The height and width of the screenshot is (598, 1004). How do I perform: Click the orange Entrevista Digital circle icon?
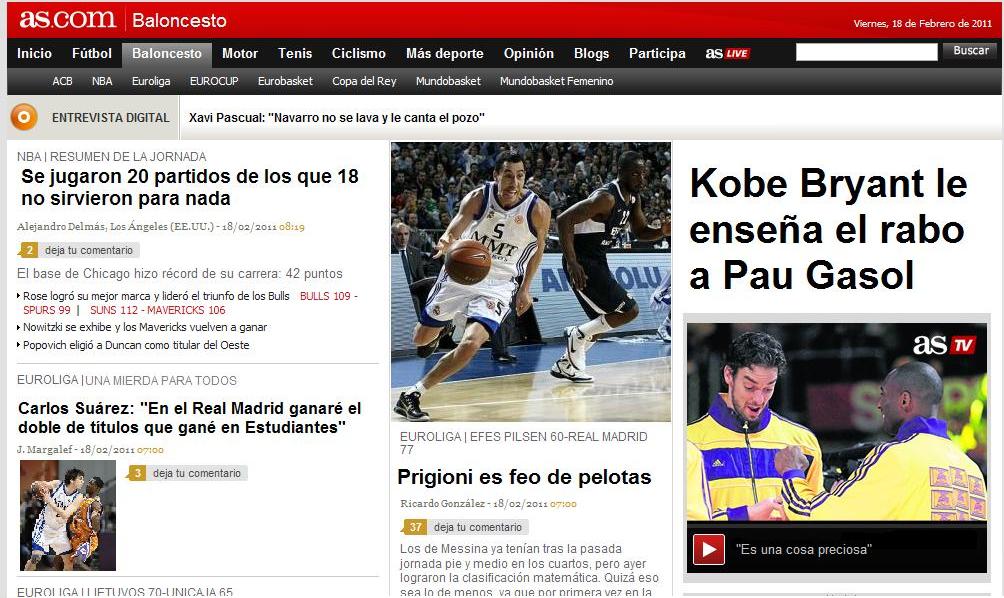(x=24, y=117)
